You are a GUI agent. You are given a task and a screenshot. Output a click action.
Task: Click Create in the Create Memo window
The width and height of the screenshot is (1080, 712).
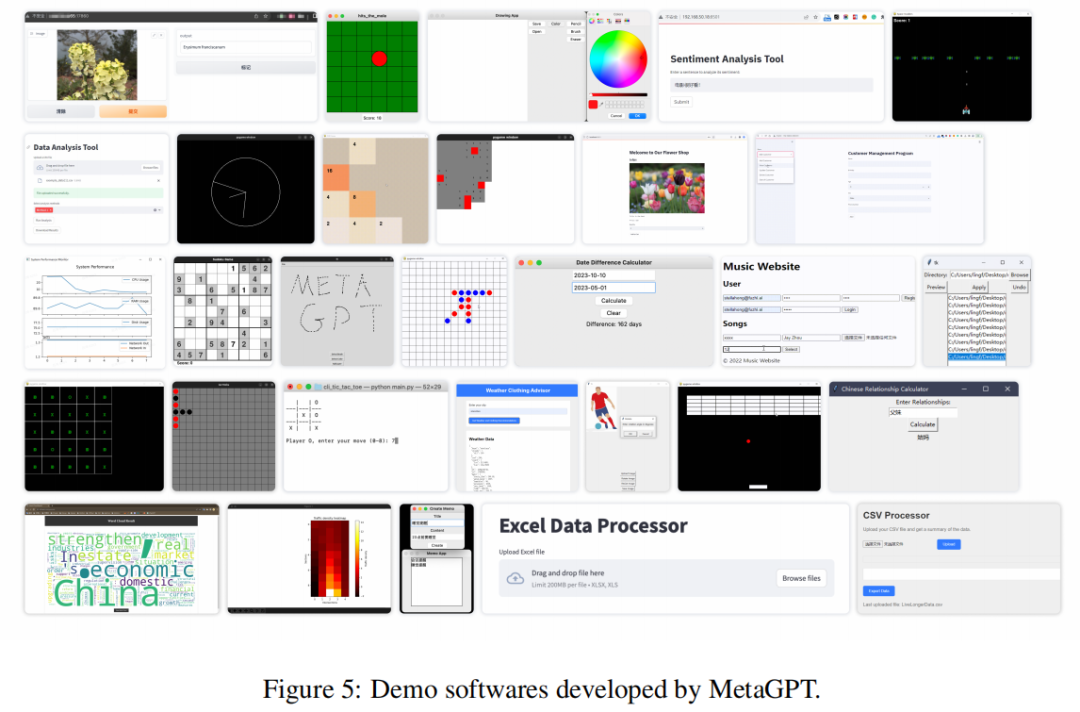(x=437, y=545)
